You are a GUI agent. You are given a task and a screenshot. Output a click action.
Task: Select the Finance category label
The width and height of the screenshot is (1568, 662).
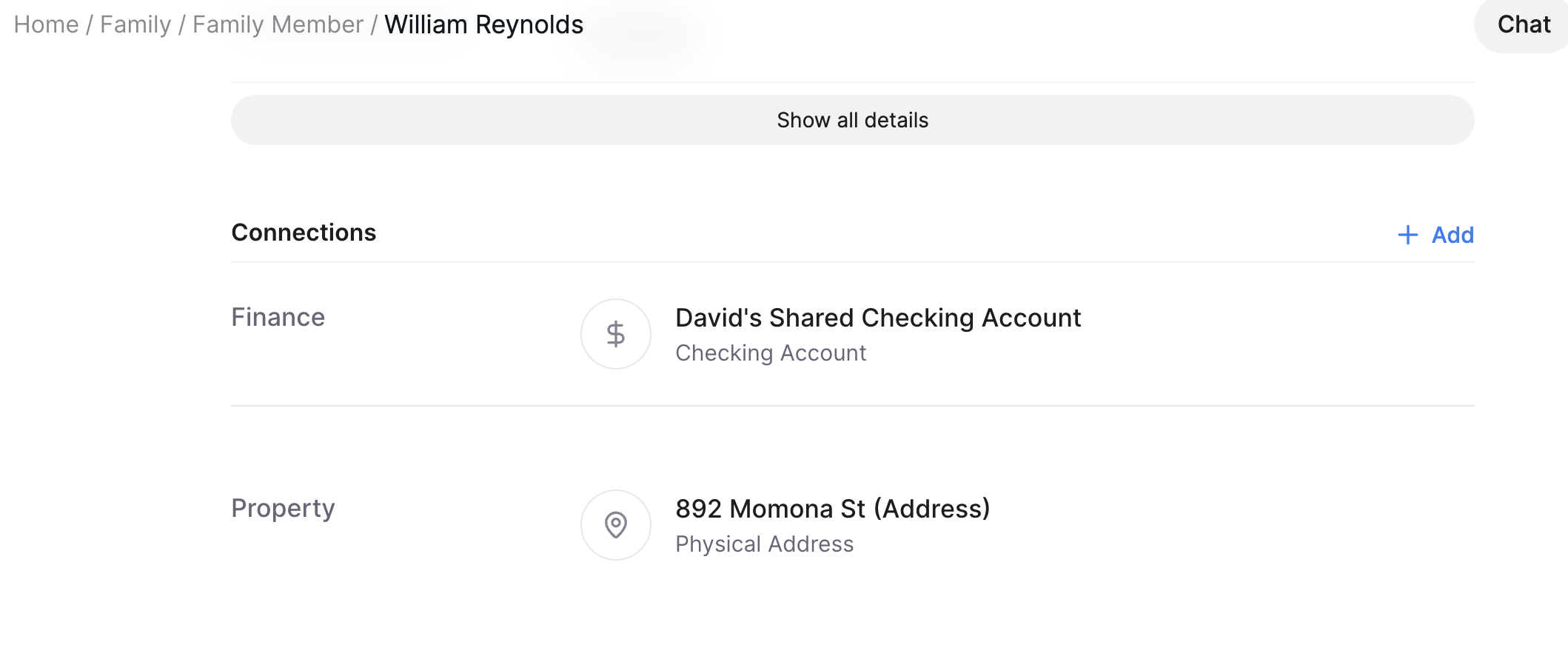(x=278, y=317)
